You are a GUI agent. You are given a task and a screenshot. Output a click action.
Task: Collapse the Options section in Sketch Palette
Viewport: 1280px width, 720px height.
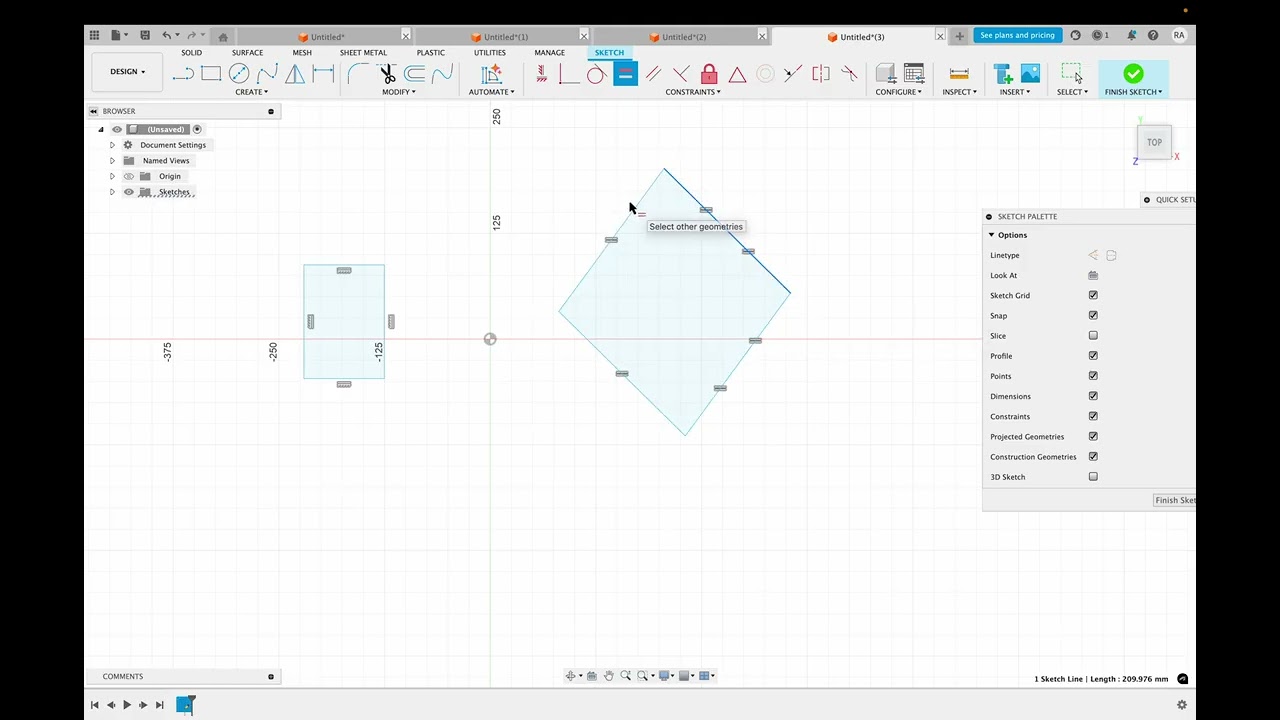(992, 235)
